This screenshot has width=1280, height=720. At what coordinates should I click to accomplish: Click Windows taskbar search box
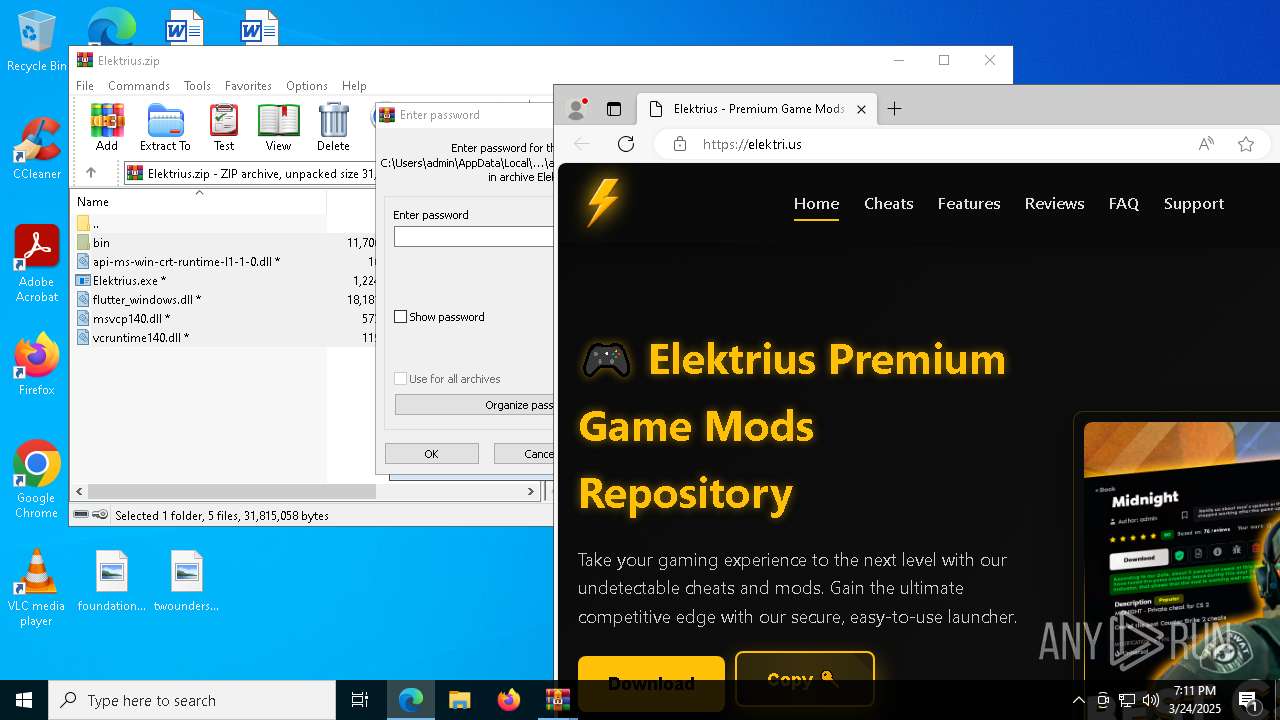coord(192,700)
